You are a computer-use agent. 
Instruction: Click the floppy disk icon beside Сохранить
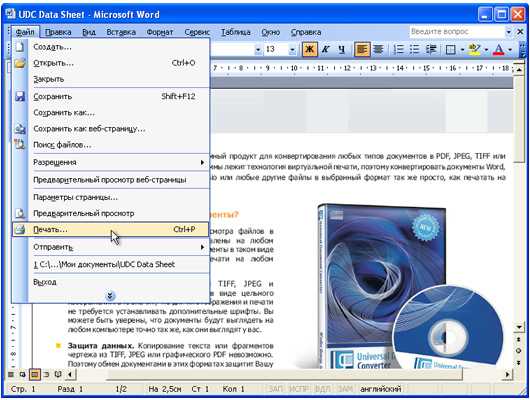[20, 96]
